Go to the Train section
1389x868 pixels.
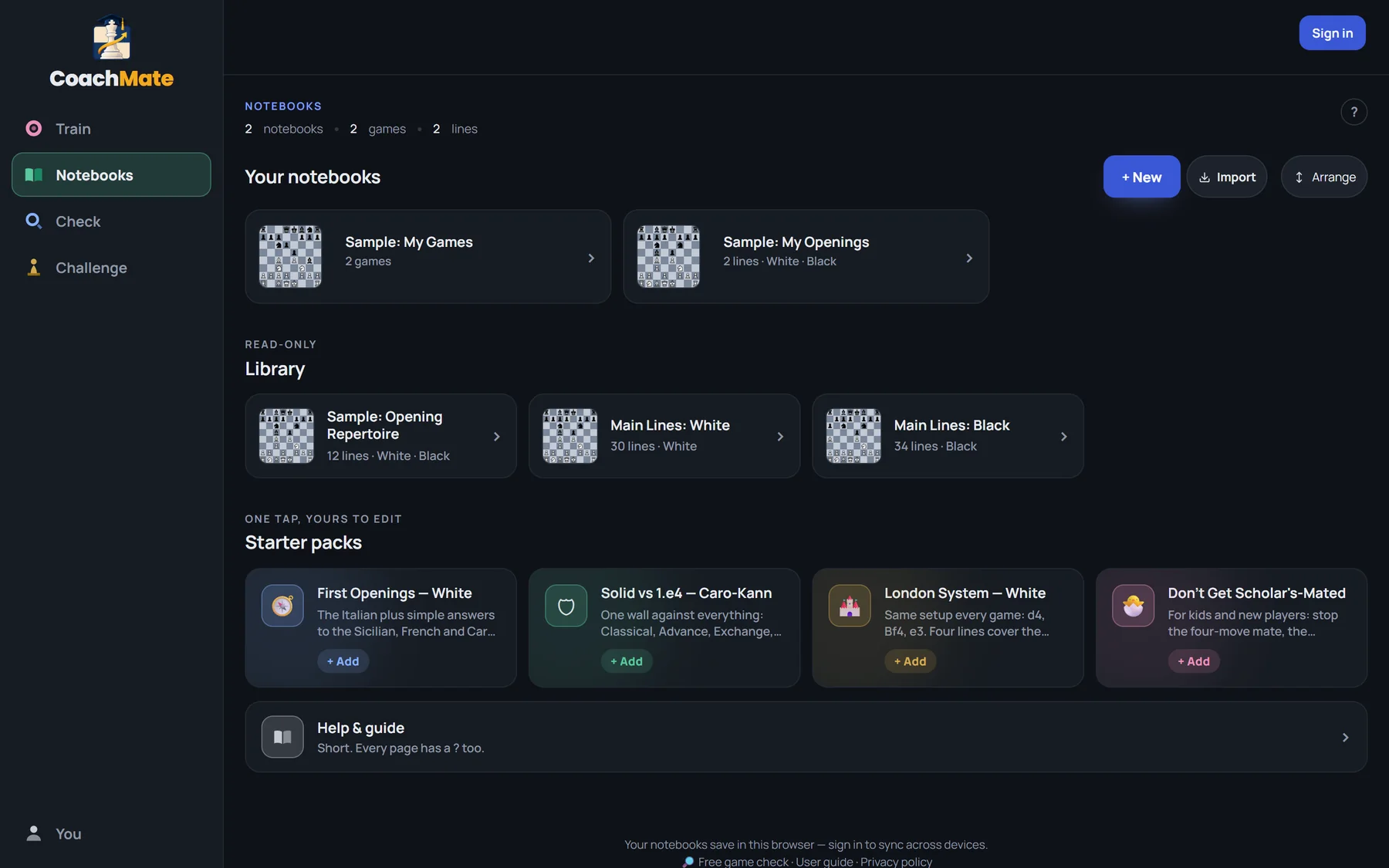[x=111, y=128]
